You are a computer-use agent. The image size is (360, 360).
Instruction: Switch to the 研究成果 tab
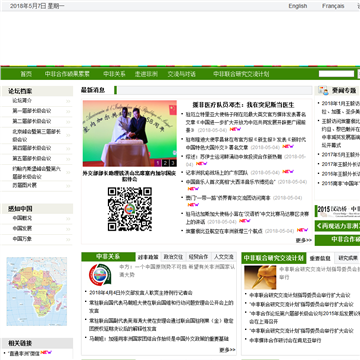(x=348, y=258)
